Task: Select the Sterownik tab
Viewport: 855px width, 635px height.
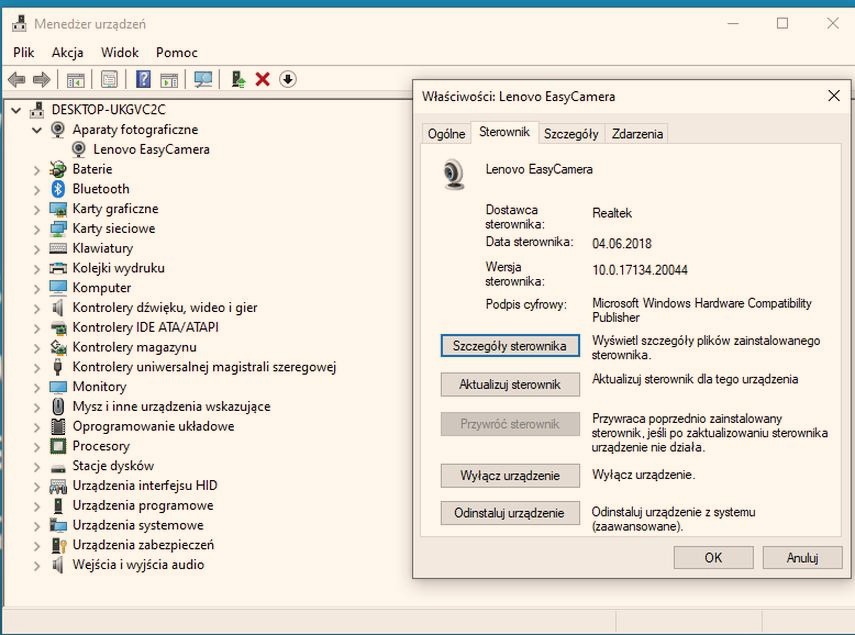Action: [504, 132]
